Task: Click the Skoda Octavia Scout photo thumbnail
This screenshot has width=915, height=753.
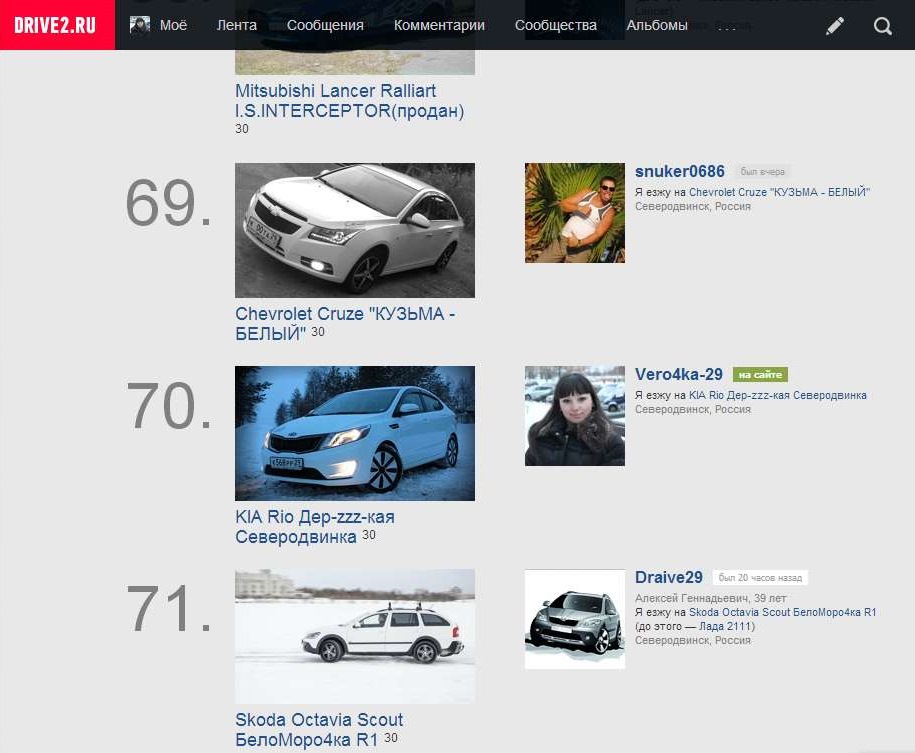Action: (x=354, y=636)
